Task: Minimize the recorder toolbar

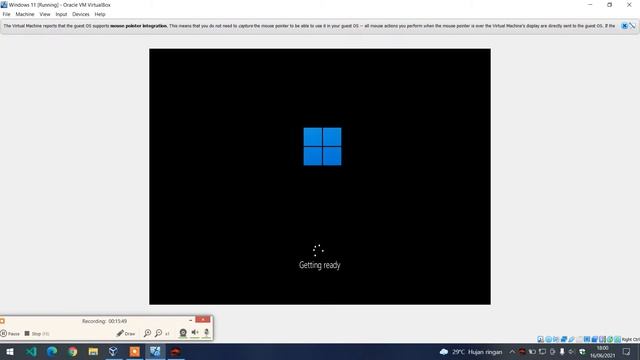Action: tap(190, 320)
